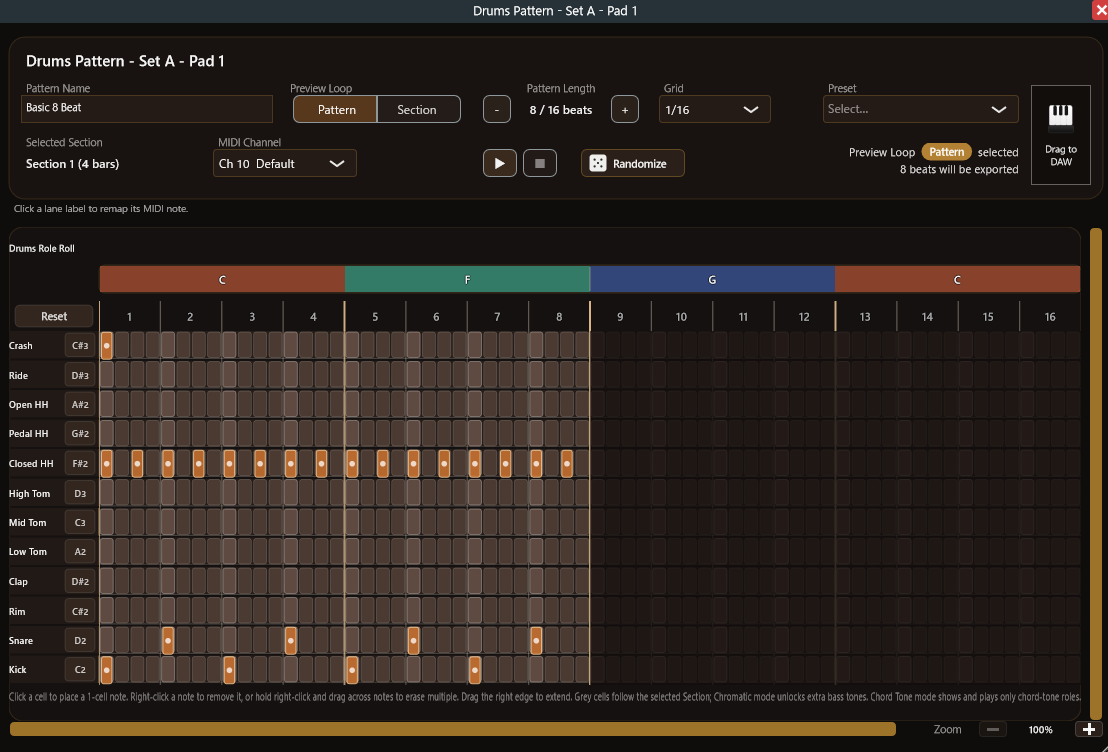Remap Mid Tom lane note C3
This screenshot has width=1108, height=752.
pos(80,522)
